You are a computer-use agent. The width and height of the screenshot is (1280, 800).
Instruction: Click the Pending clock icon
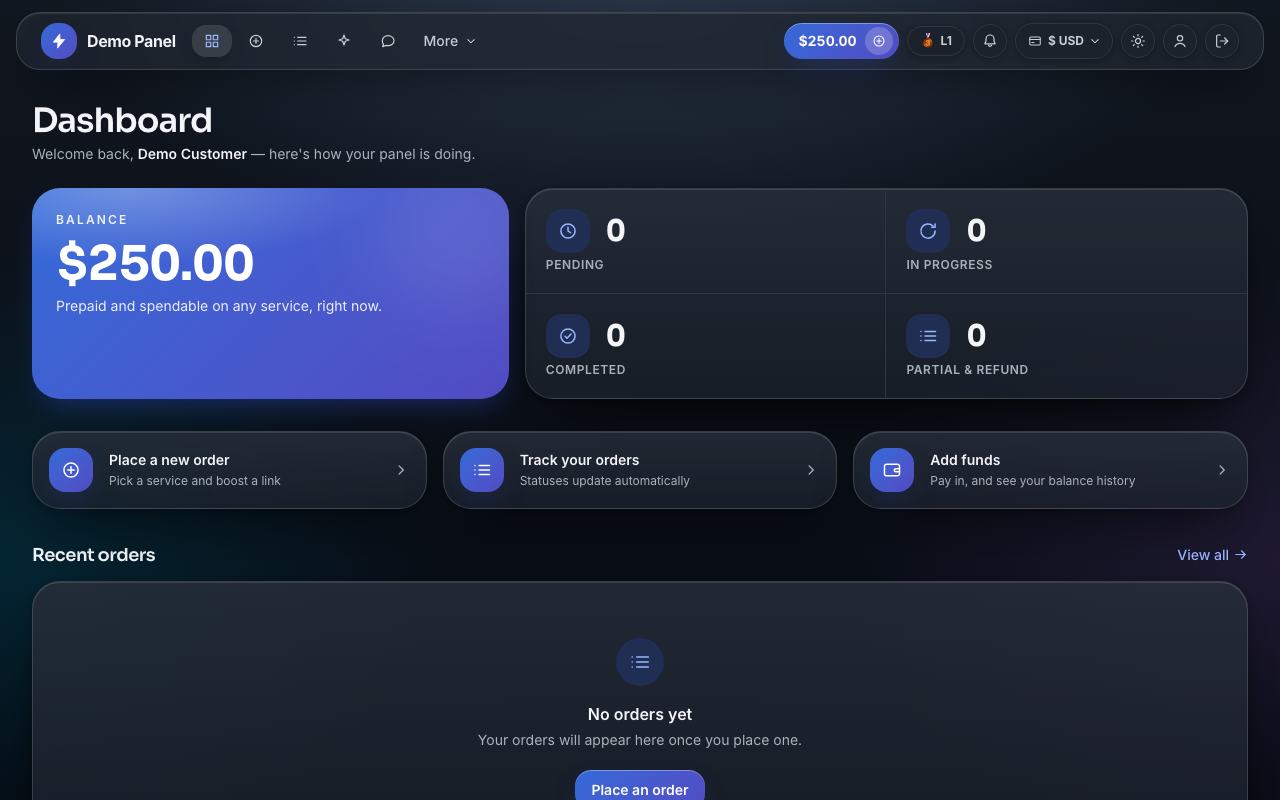click(x=568, y=231)
